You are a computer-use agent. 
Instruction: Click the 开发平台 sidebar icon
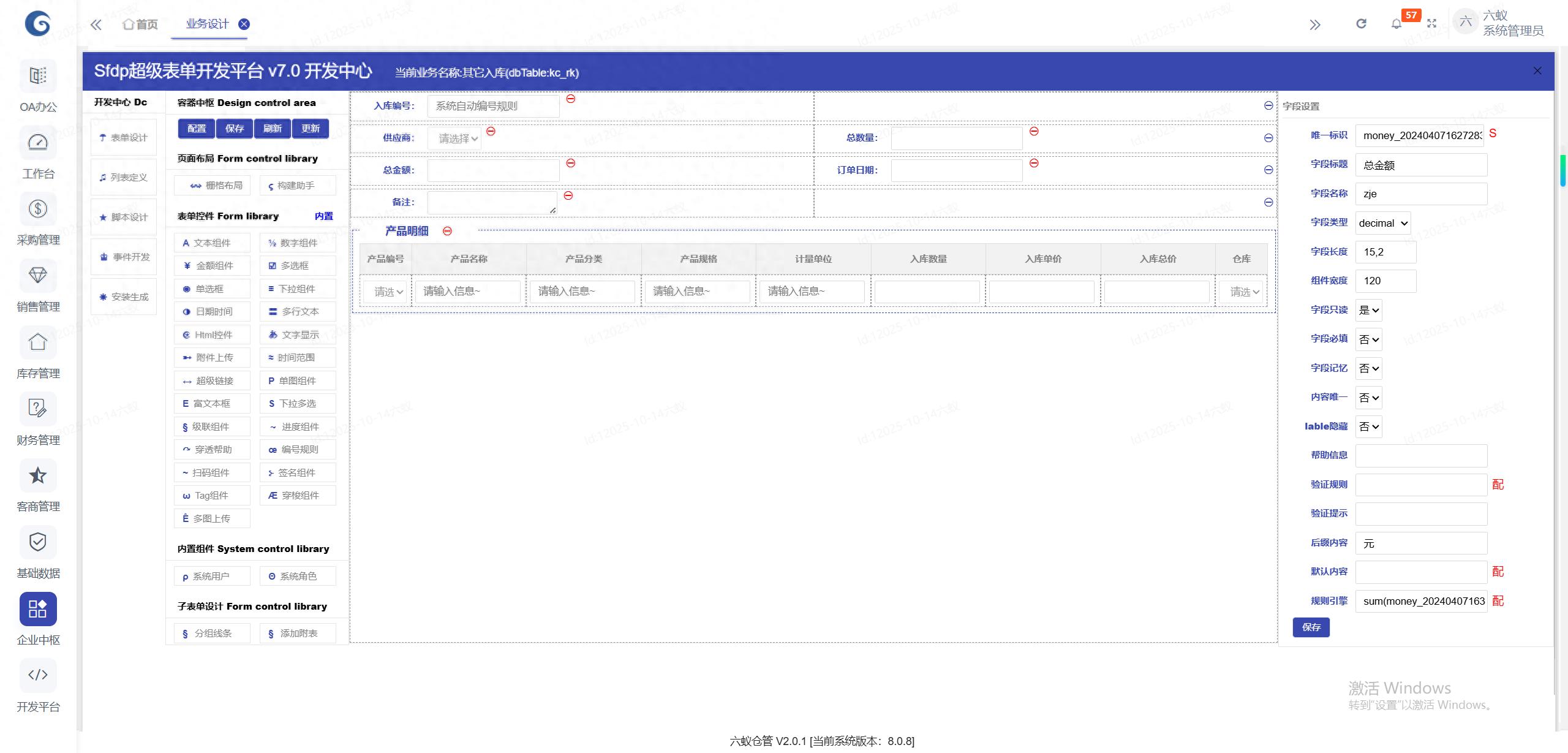pyautogui.click(x=37, y=675)
